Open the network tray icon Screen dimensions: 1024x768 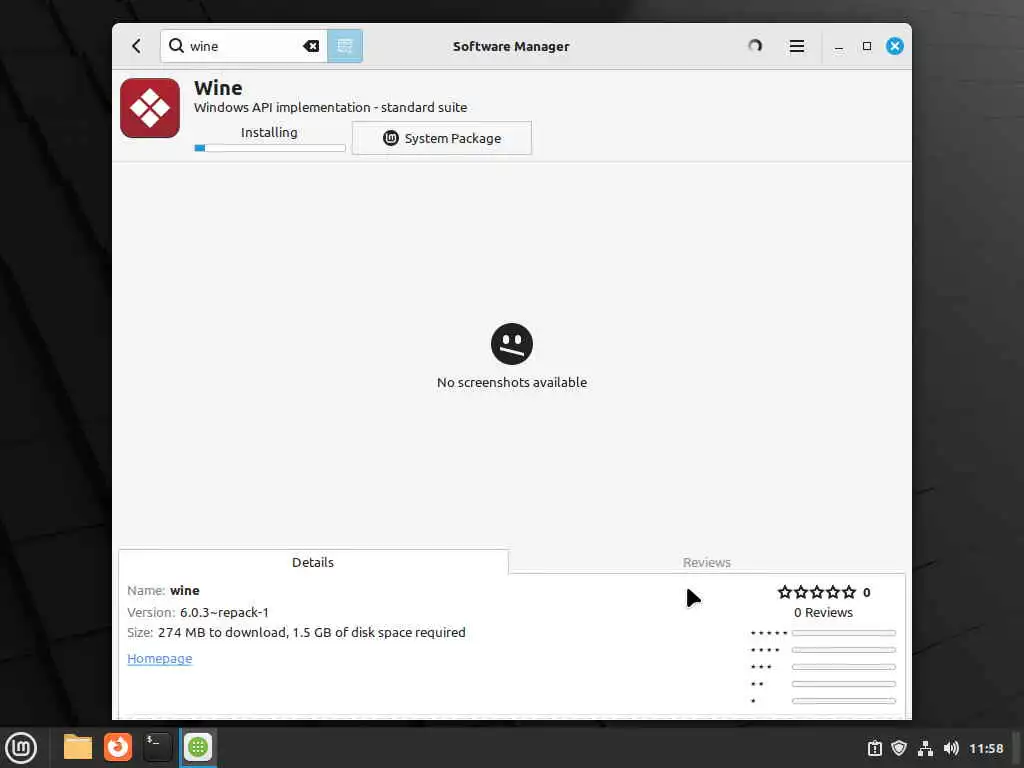click(925, 748)
